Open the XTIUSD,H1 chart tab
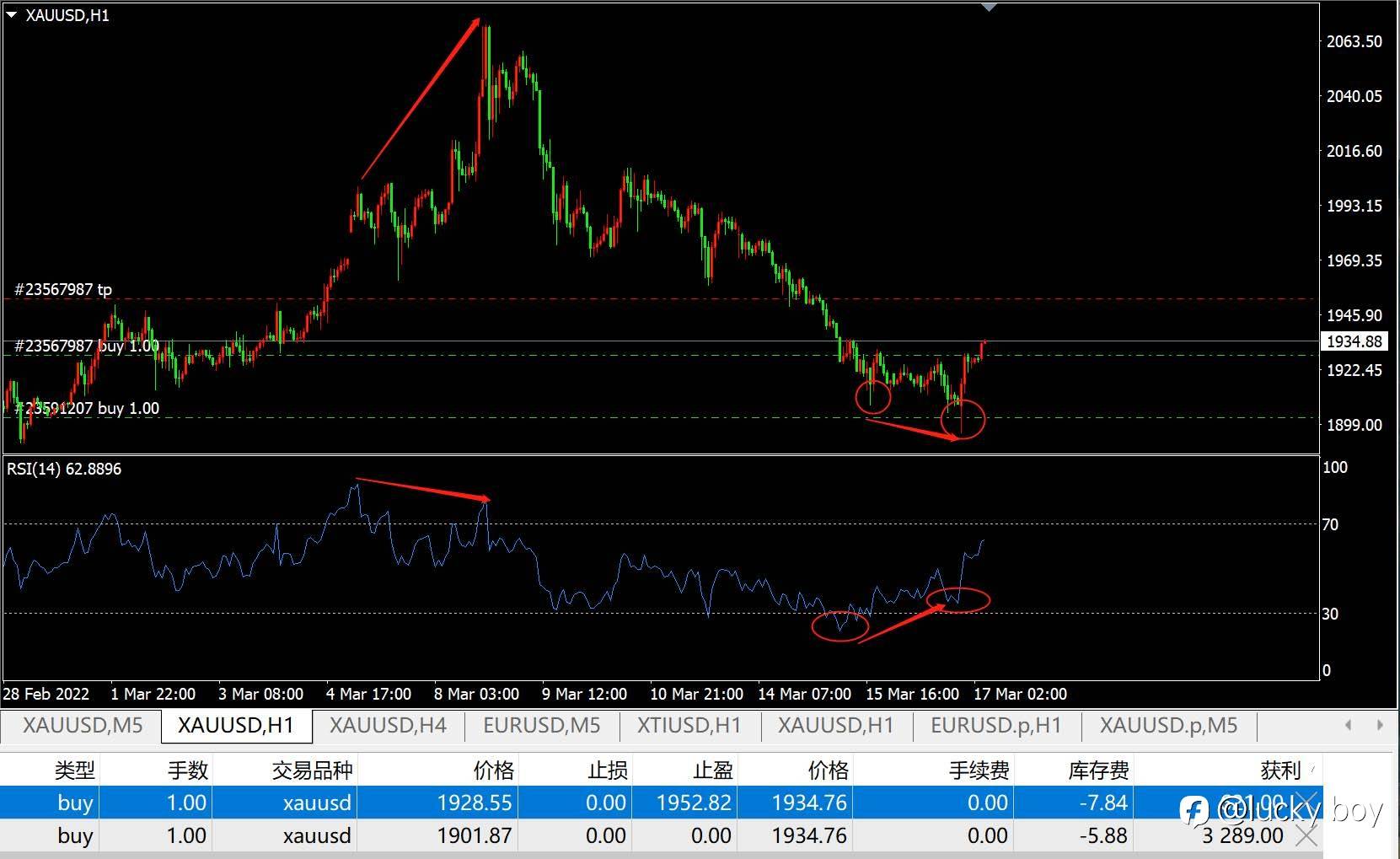This screenshot has width=1400, height=859. (689, 725)
